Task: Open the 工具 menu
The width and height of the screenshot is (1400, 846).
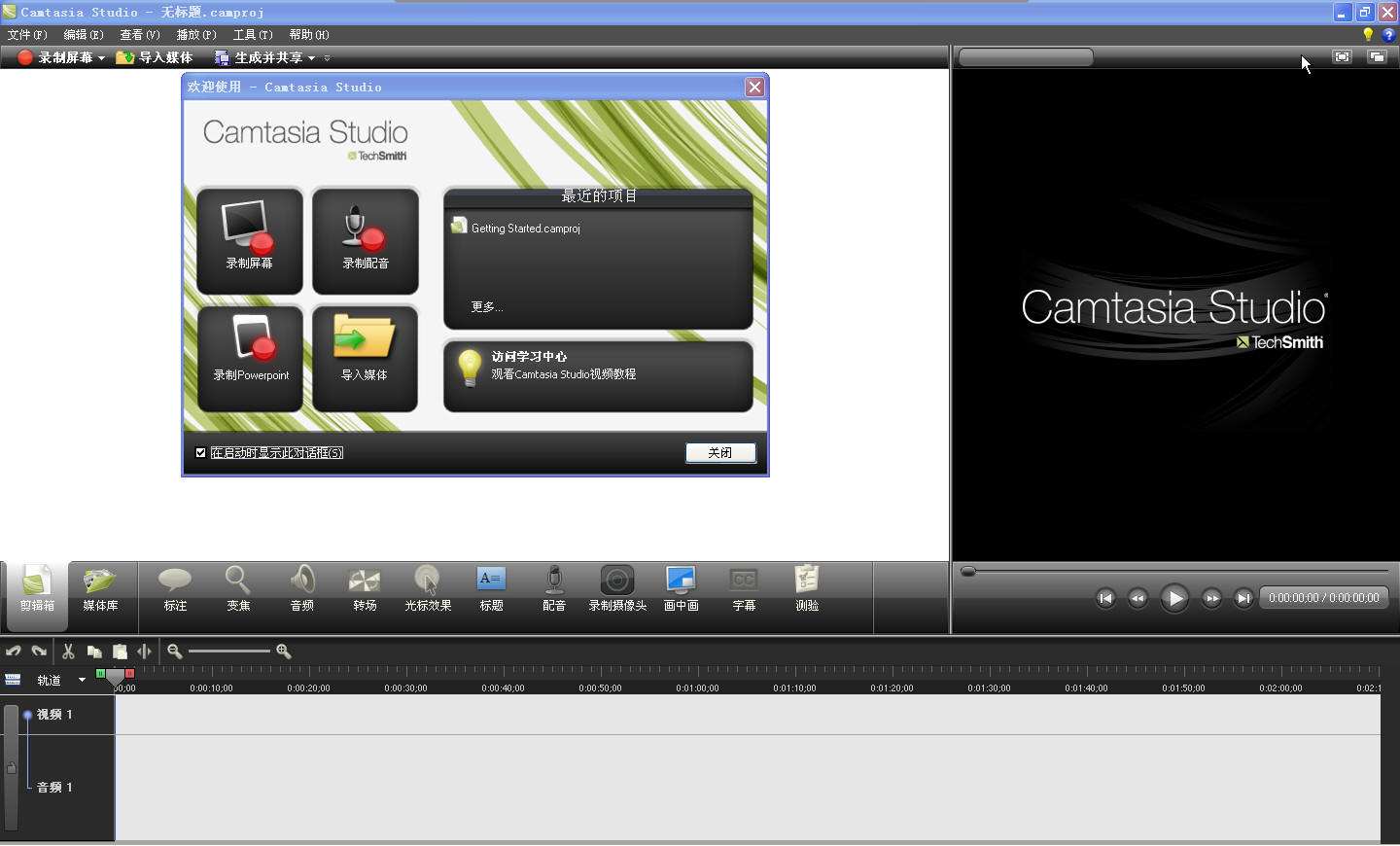Action: 253,35
